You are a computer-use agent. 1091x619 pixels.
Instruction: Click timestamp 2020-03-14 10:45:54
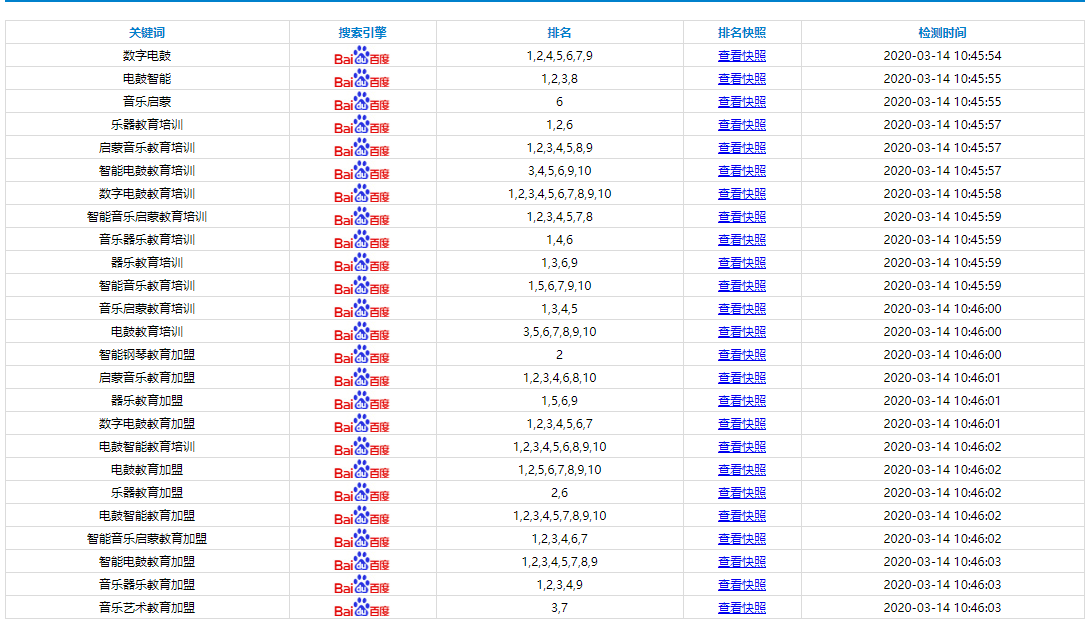pyautogui.click(x=942, y=56)
